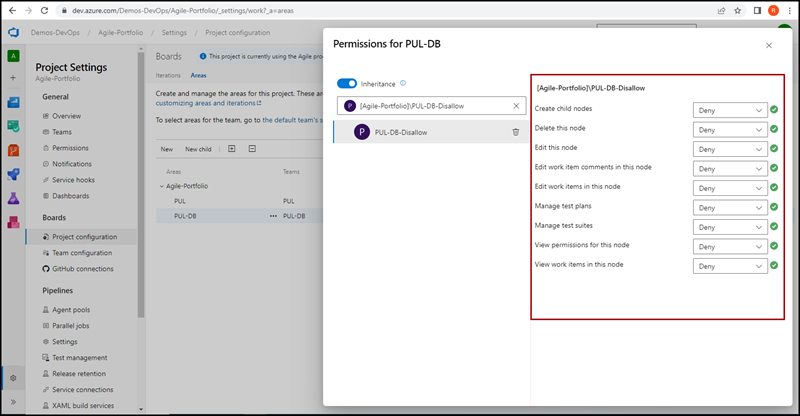800x416 pixels.
Task: Reload the page with the refresh icon
Action: click(x=44, y=10)
